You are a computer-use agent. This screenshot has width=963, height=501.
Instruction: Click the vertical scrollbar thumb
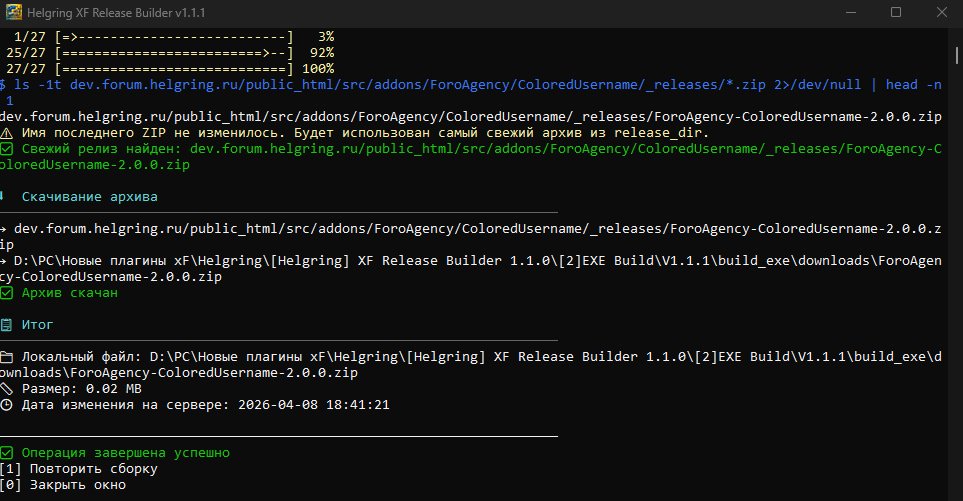pos(957,55)
